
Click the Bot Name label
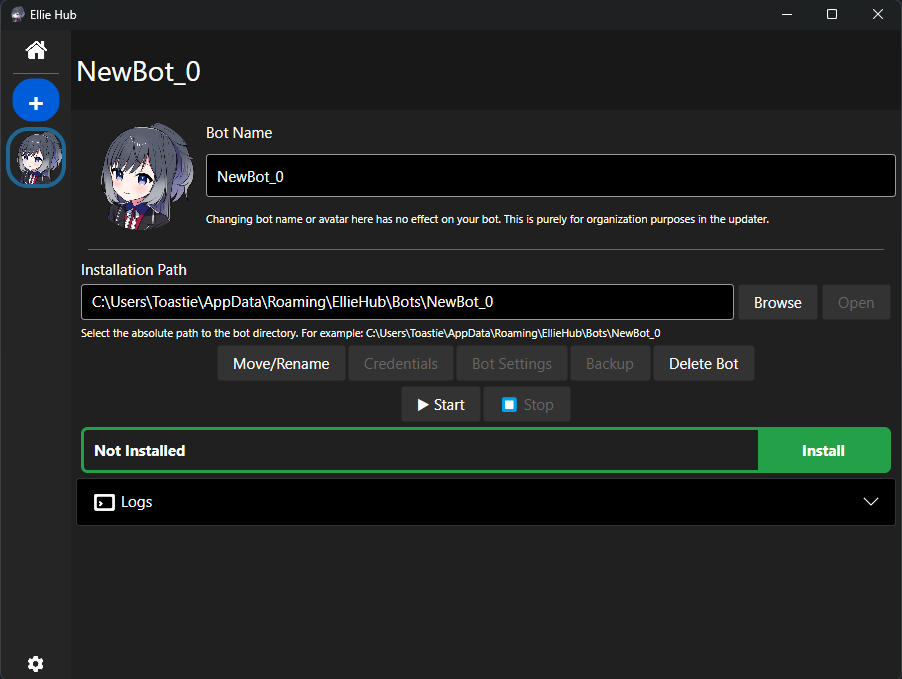(239, 133)
